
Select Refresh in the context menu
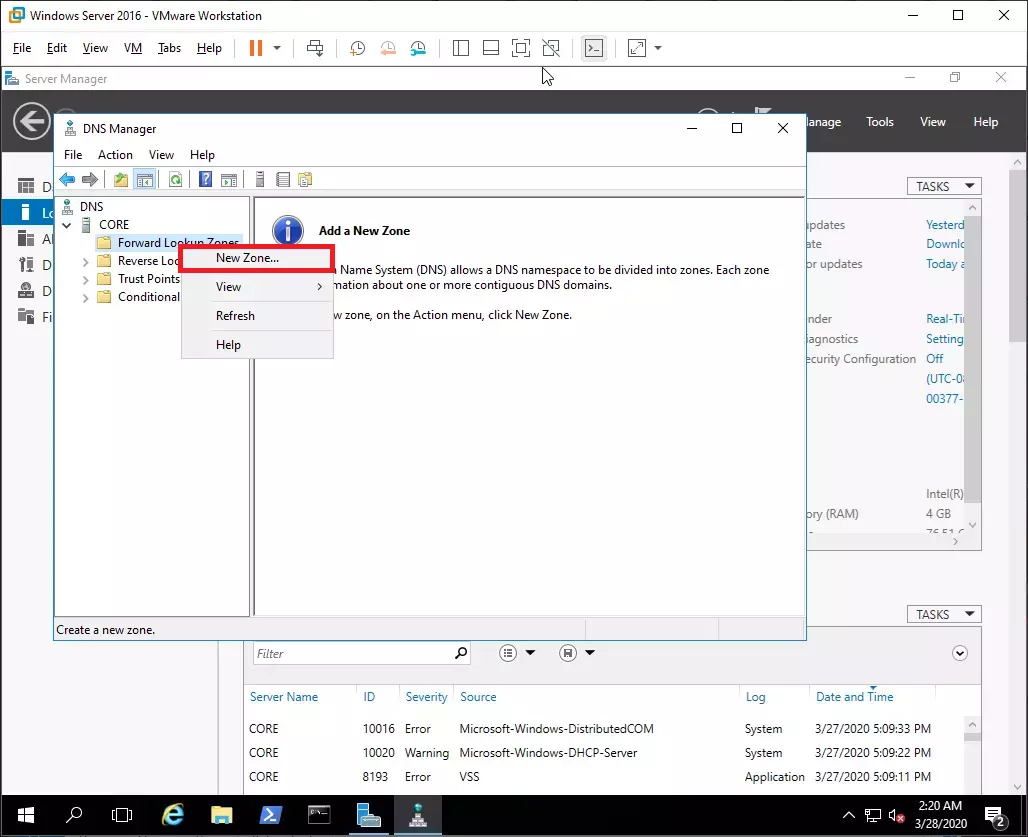257,316
